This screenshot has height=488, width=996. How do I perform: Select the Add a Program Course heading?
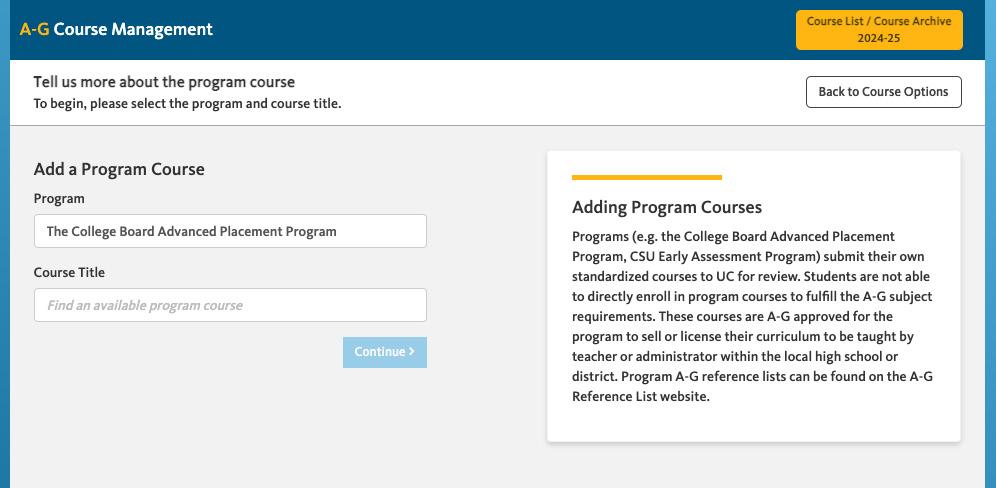coord(119,169)
